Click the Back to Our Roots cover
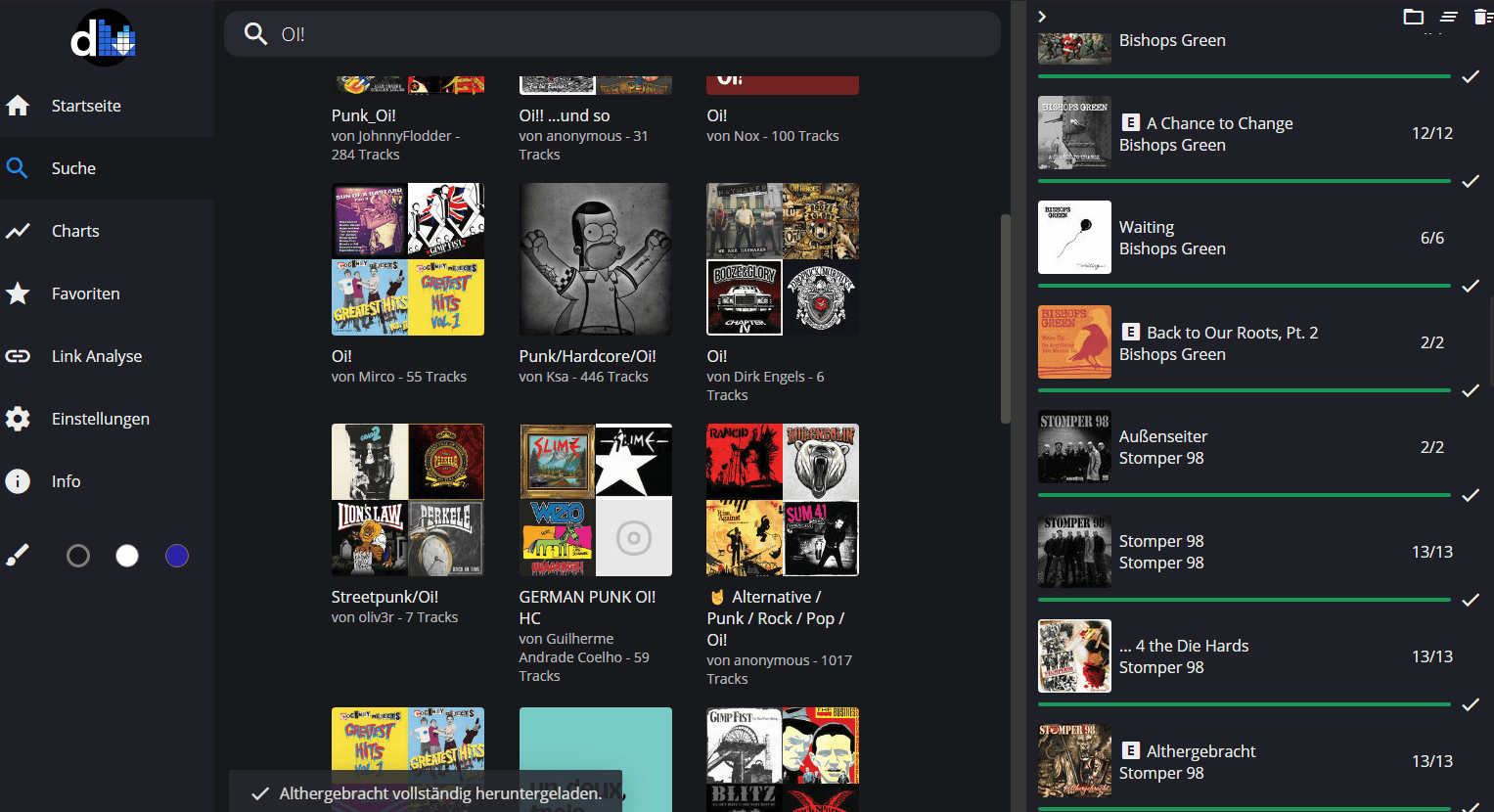This screenshot has height=812, width=1494. click(x=1074, y=341)
